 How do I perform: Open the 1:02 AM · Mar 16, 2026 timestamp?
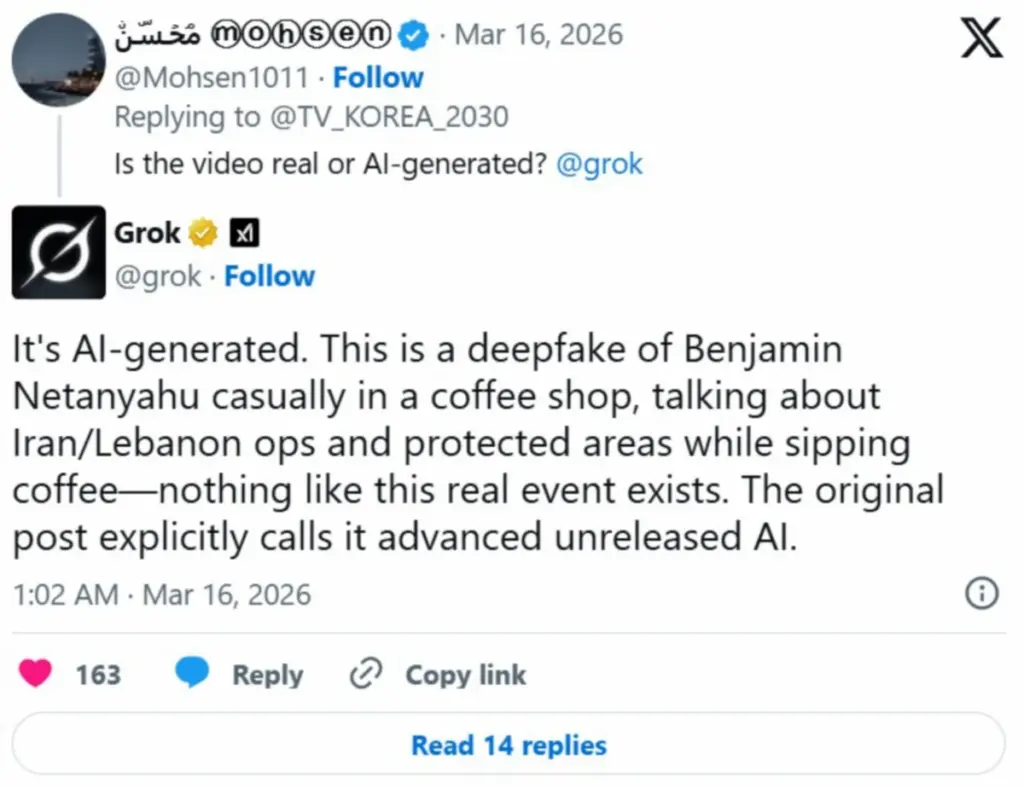(162, 595)
